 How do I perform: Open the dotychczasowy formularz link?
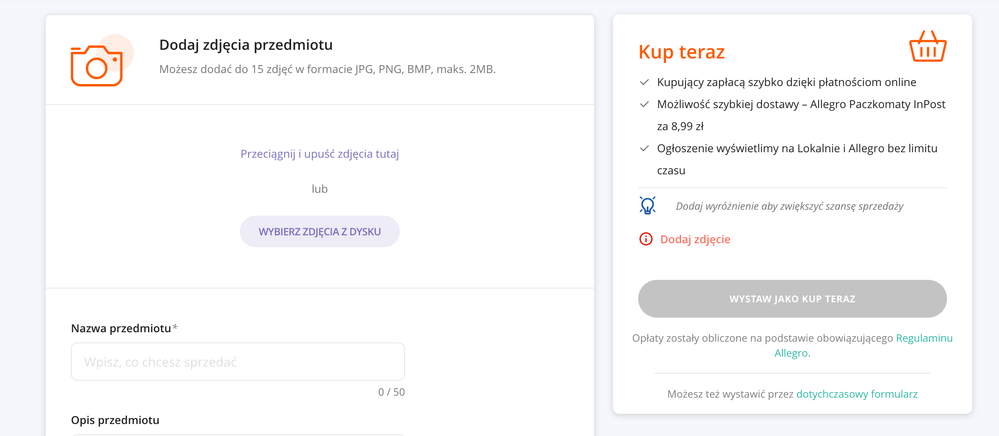tap(857, 394)
